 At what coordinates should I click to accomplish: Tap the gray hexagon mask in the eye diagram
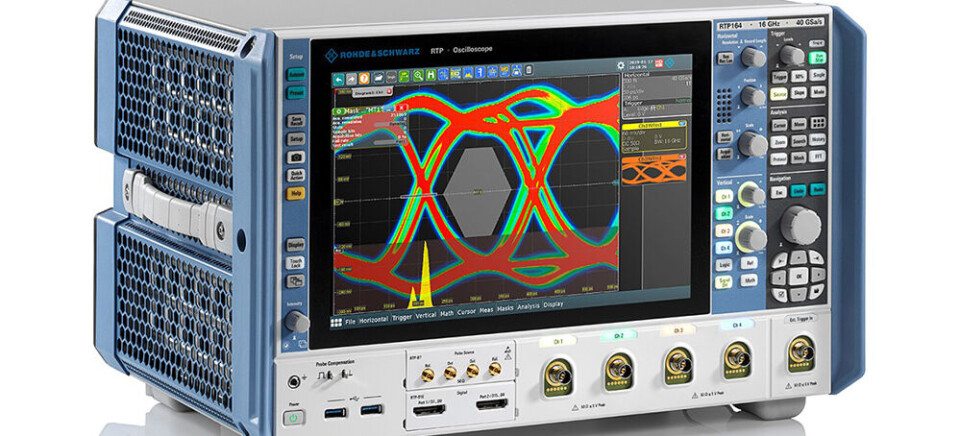[x=477, y=191]
